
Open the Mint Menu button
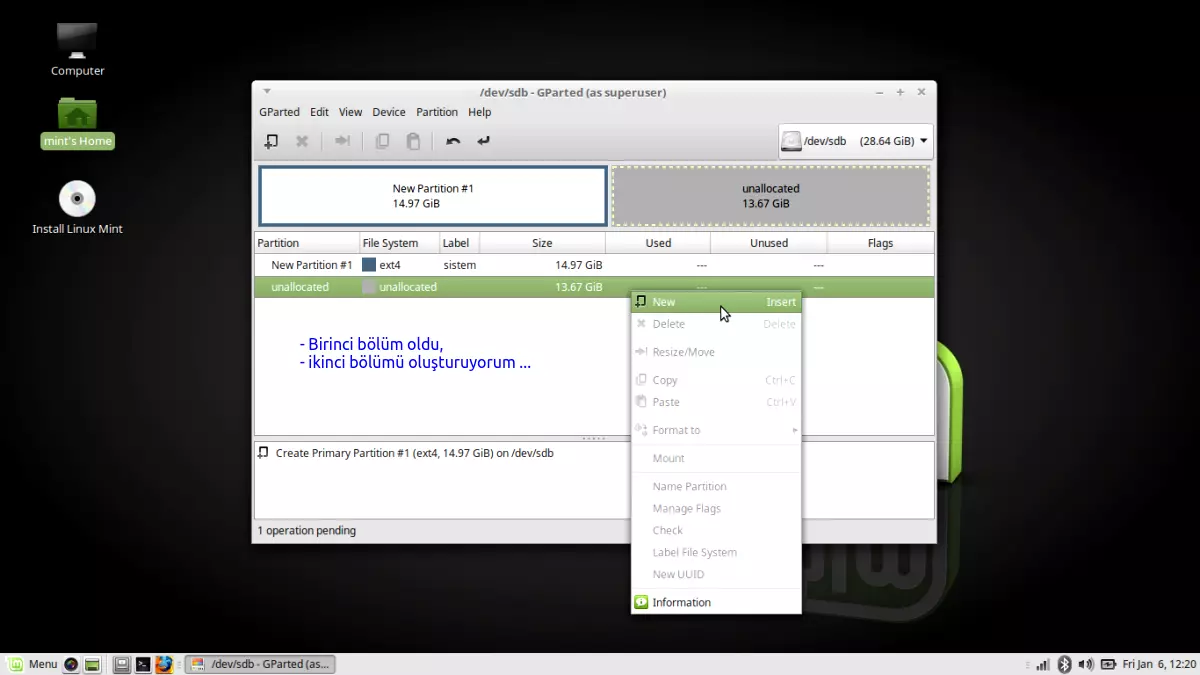[x=32, y=664]
